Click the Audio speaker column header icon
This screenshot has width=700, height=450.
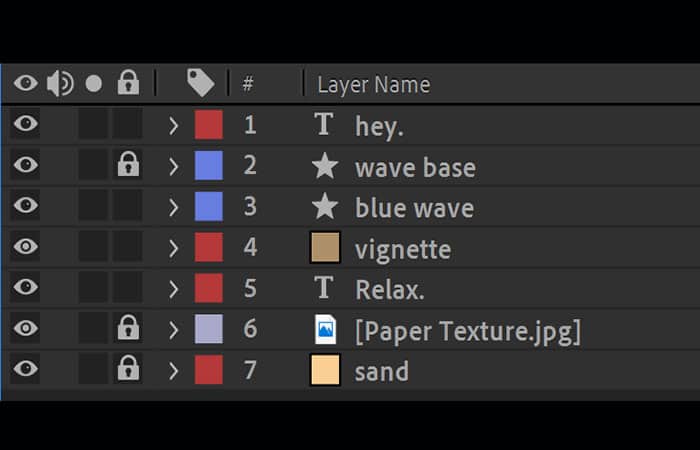(x=60, y=83)
